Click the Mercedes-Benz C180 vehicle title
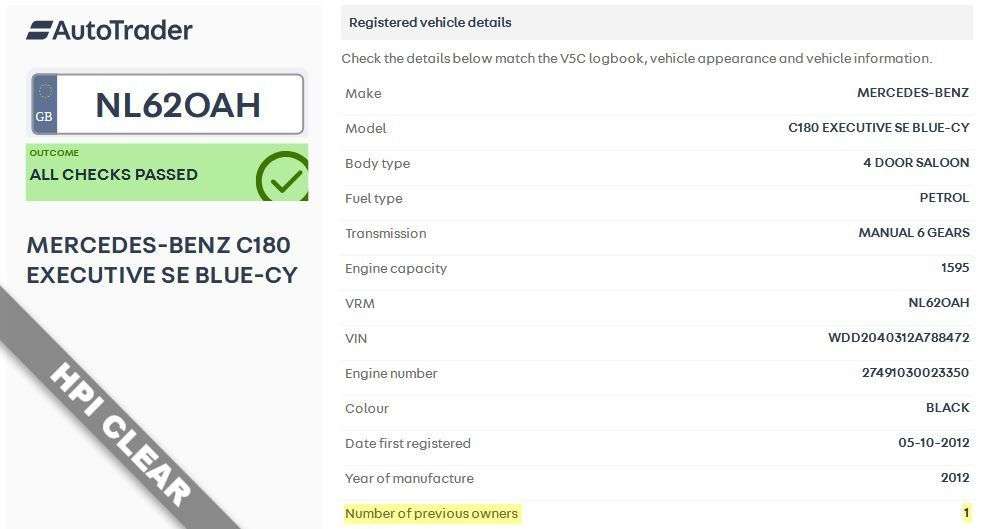Viewport: 983px width, 529px height. click(162, 260)
